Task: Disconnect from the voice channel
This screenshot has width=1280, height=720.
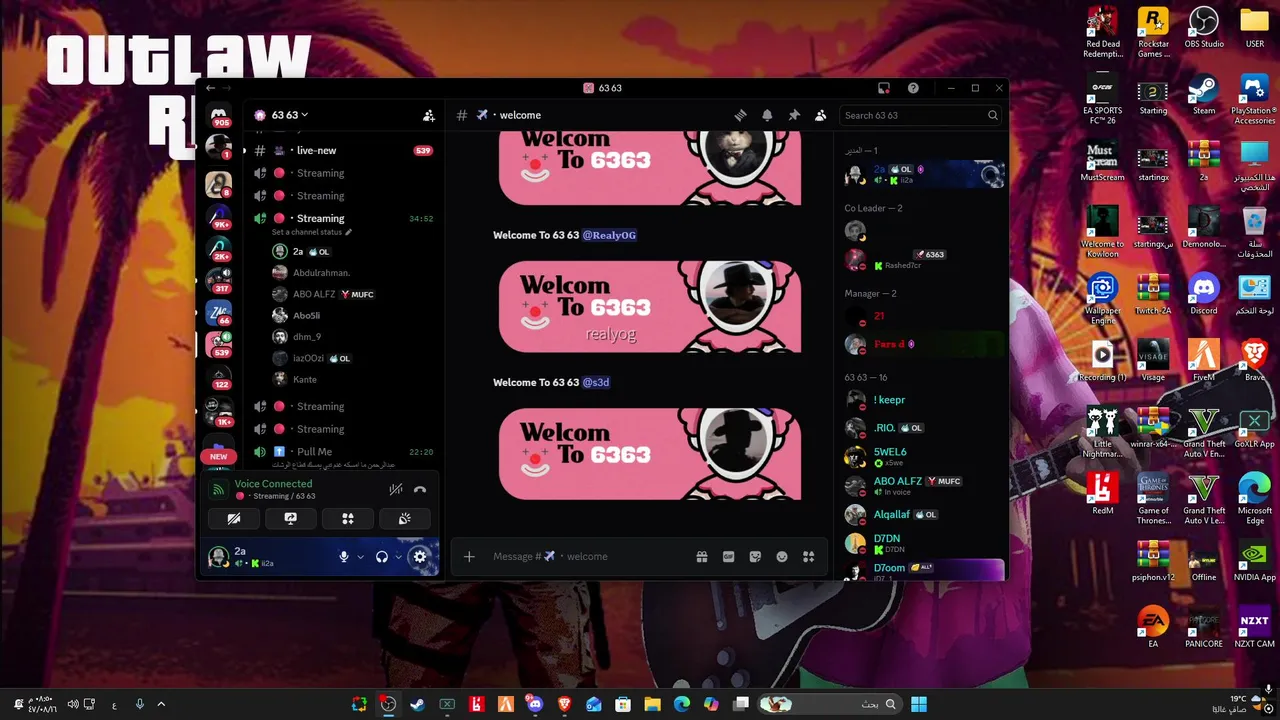Action: click(420, 489)
